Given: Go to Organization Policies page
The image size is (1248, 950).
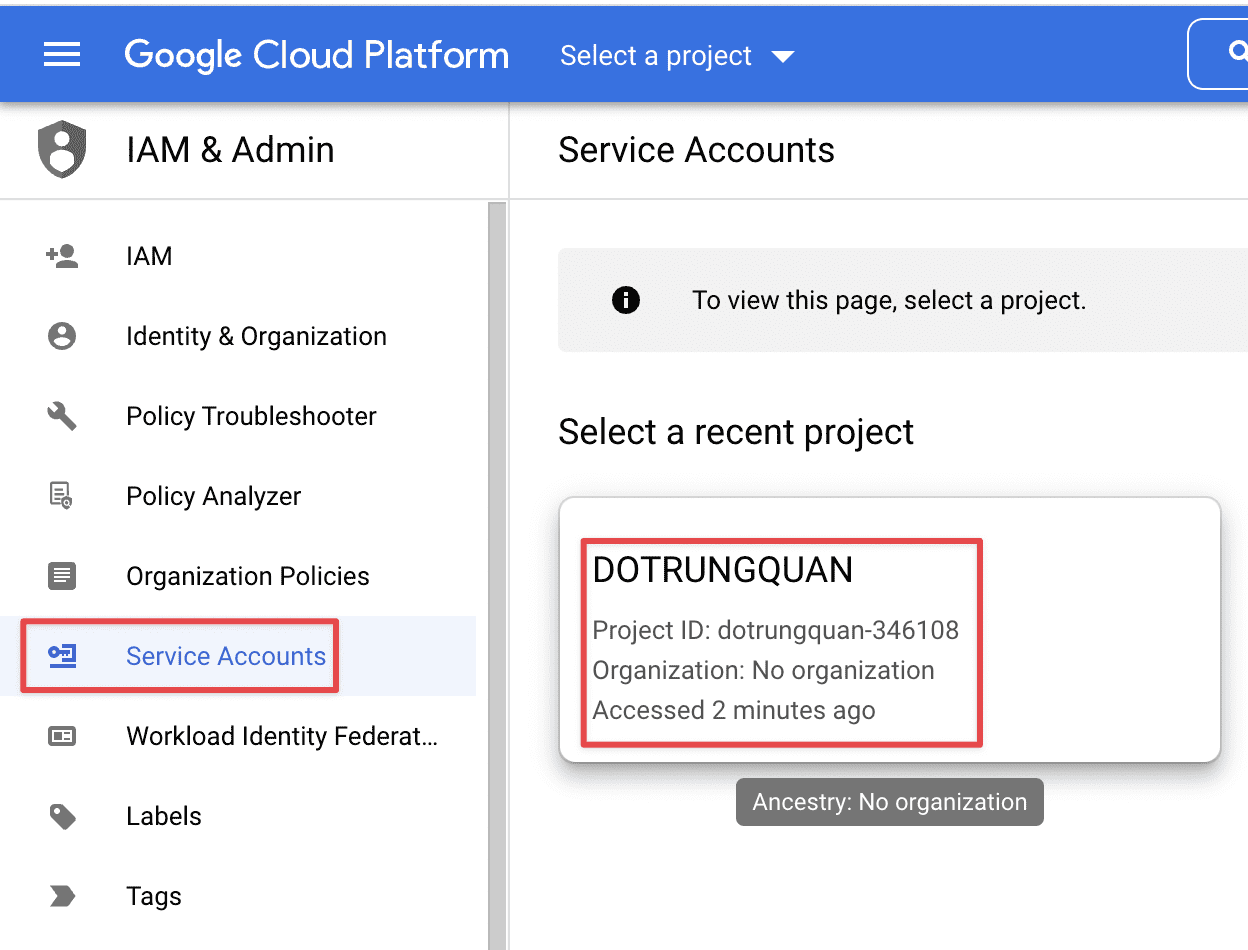Looking at the screenshot, I should [247, 576].
